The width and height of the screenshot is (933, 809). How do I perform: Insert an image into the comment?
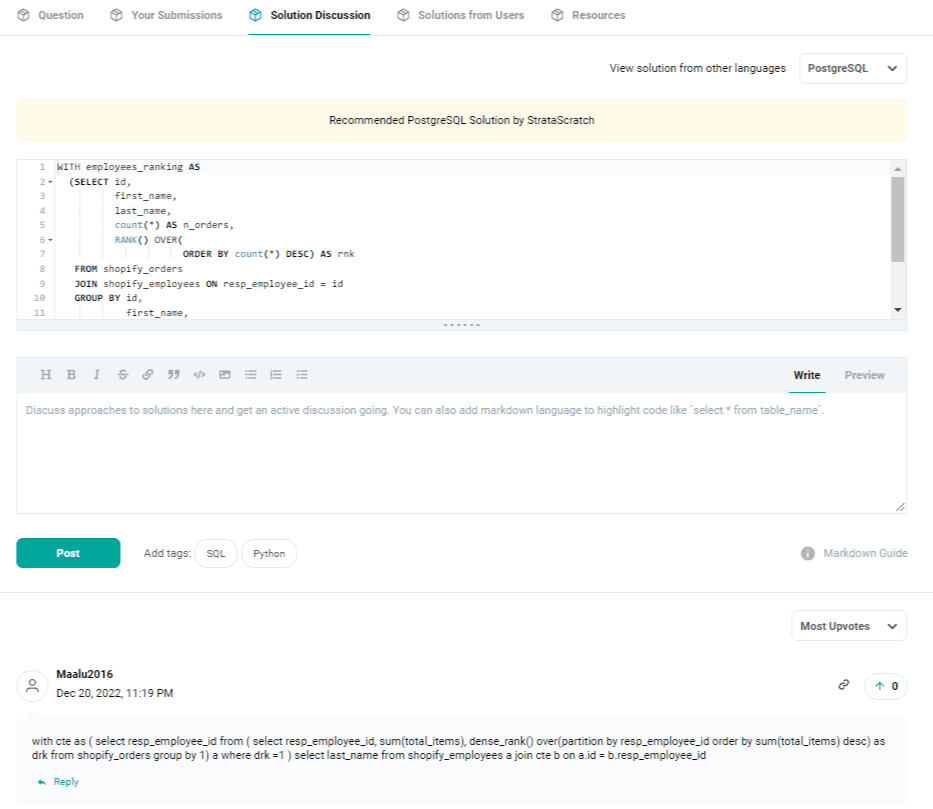(x=224, y=374)
